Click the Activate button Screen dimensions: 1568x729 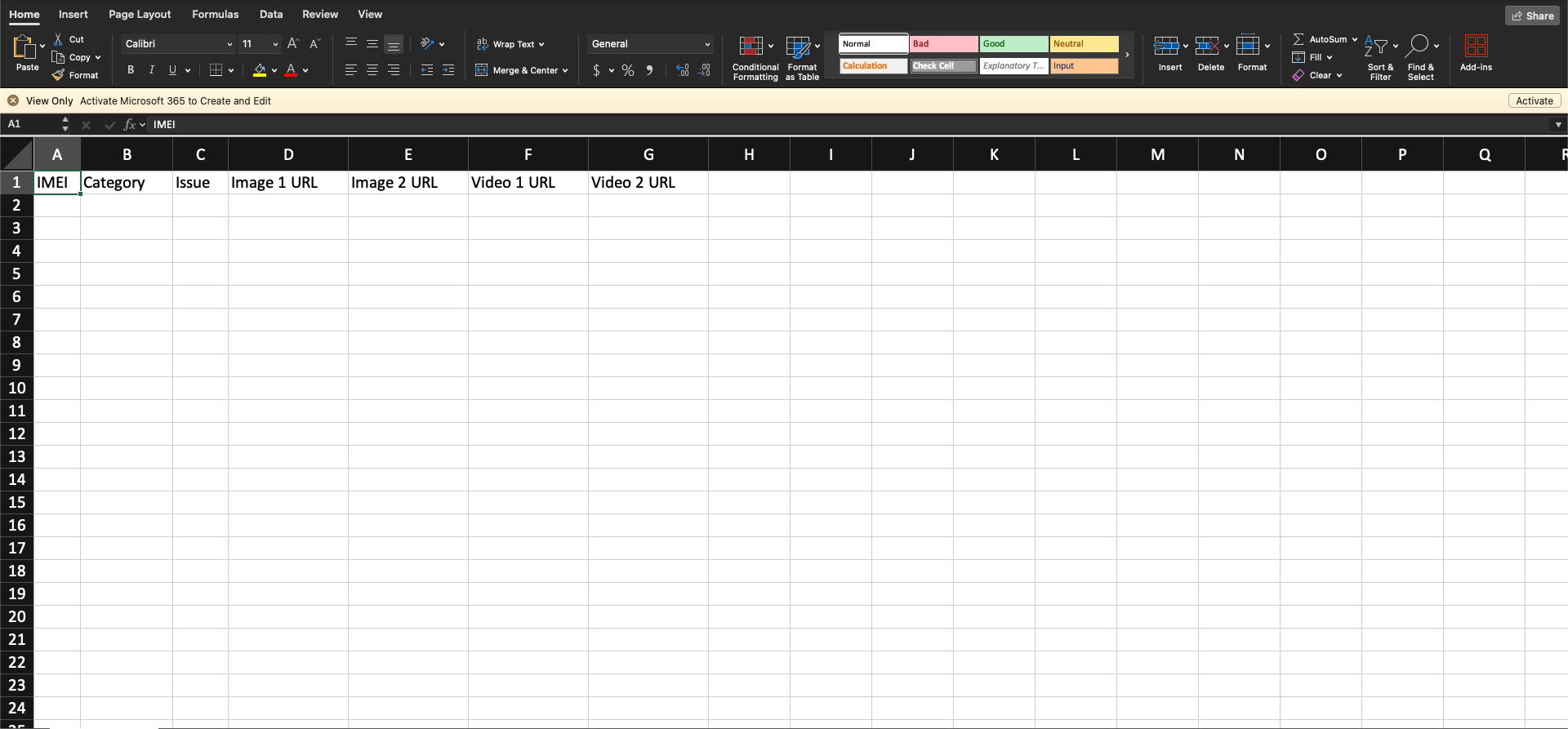tap(1534, 101)
